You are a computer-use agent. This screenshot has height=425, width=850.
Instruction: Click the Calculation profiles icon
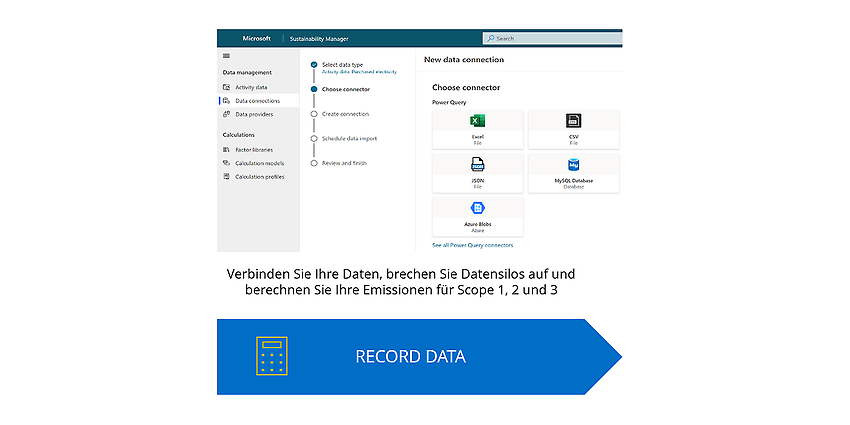tap(227, 176)
